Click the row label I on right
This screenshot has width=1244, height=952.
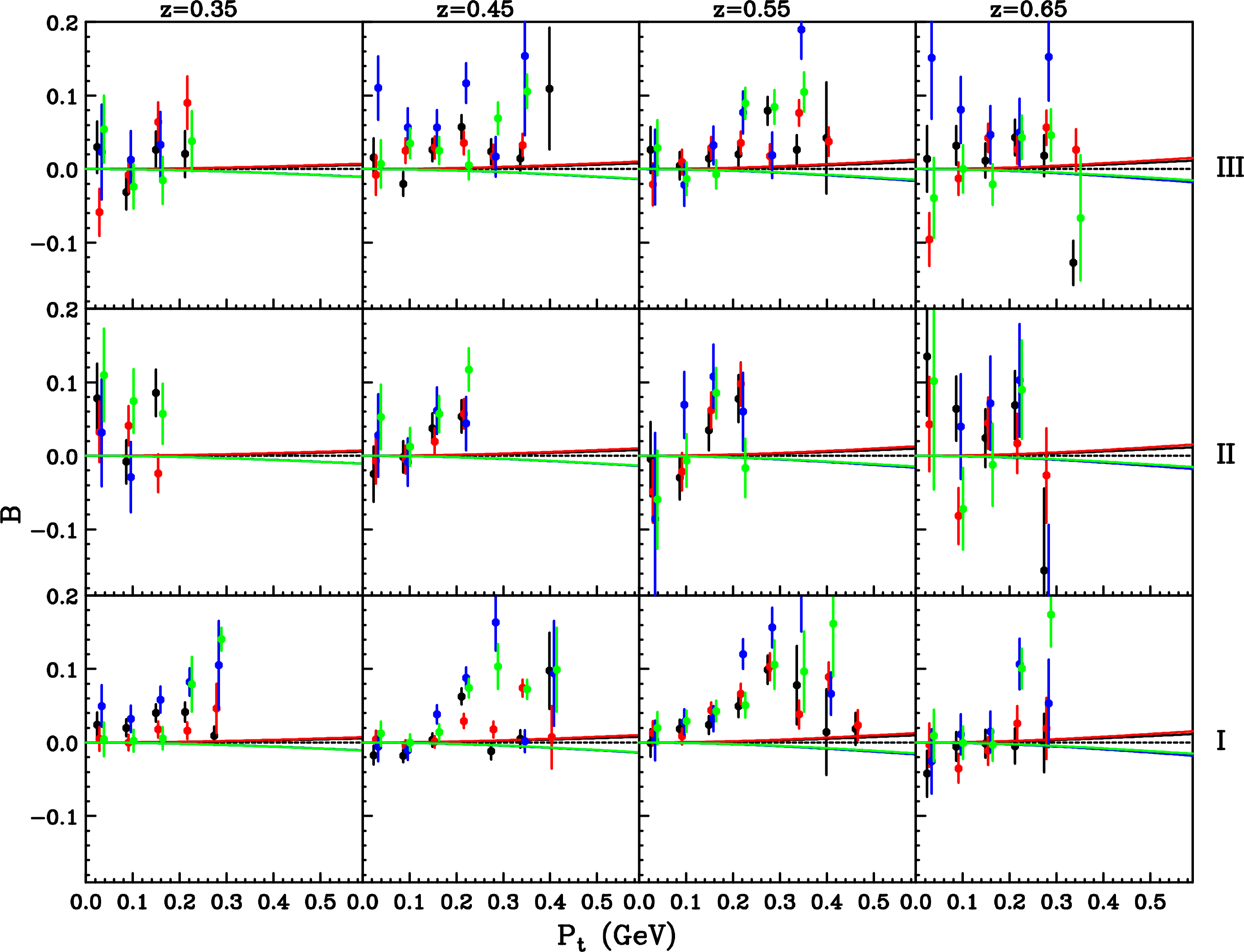[x=1221, y=741]
